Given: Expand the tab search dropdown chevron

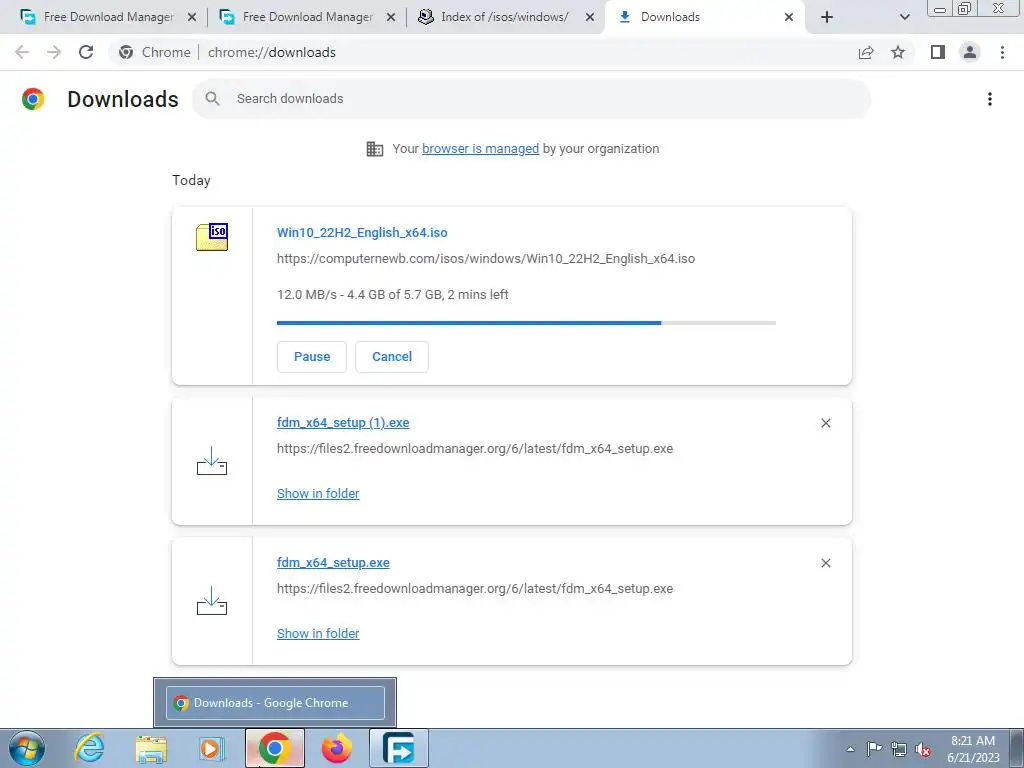Looking at the screenshot, I should click(x=904, y=17).
